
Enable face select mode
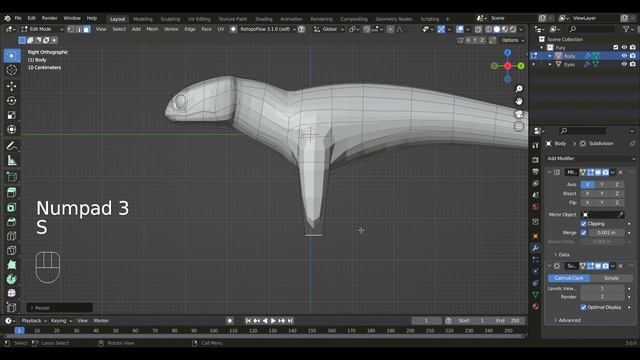pos(86,29)
